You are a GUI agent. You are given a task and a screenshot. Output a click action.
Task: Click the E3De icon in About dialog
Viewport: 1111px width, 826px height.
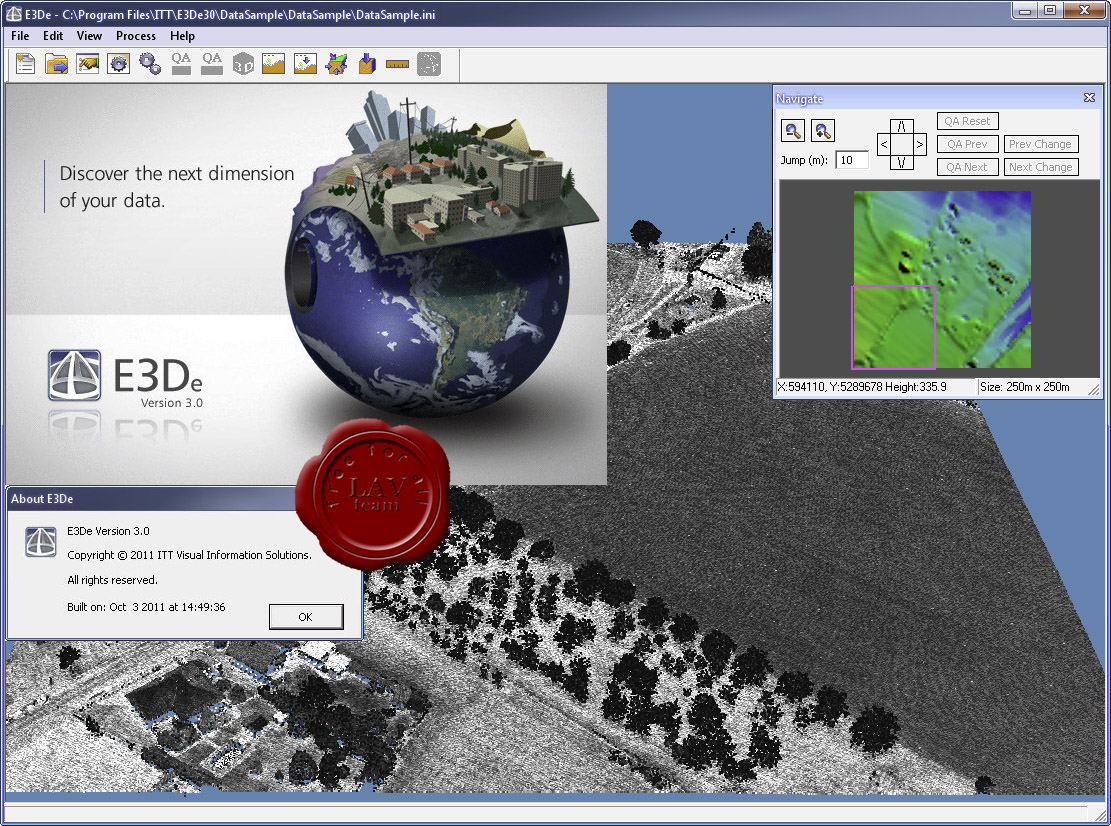coord(40,542)
